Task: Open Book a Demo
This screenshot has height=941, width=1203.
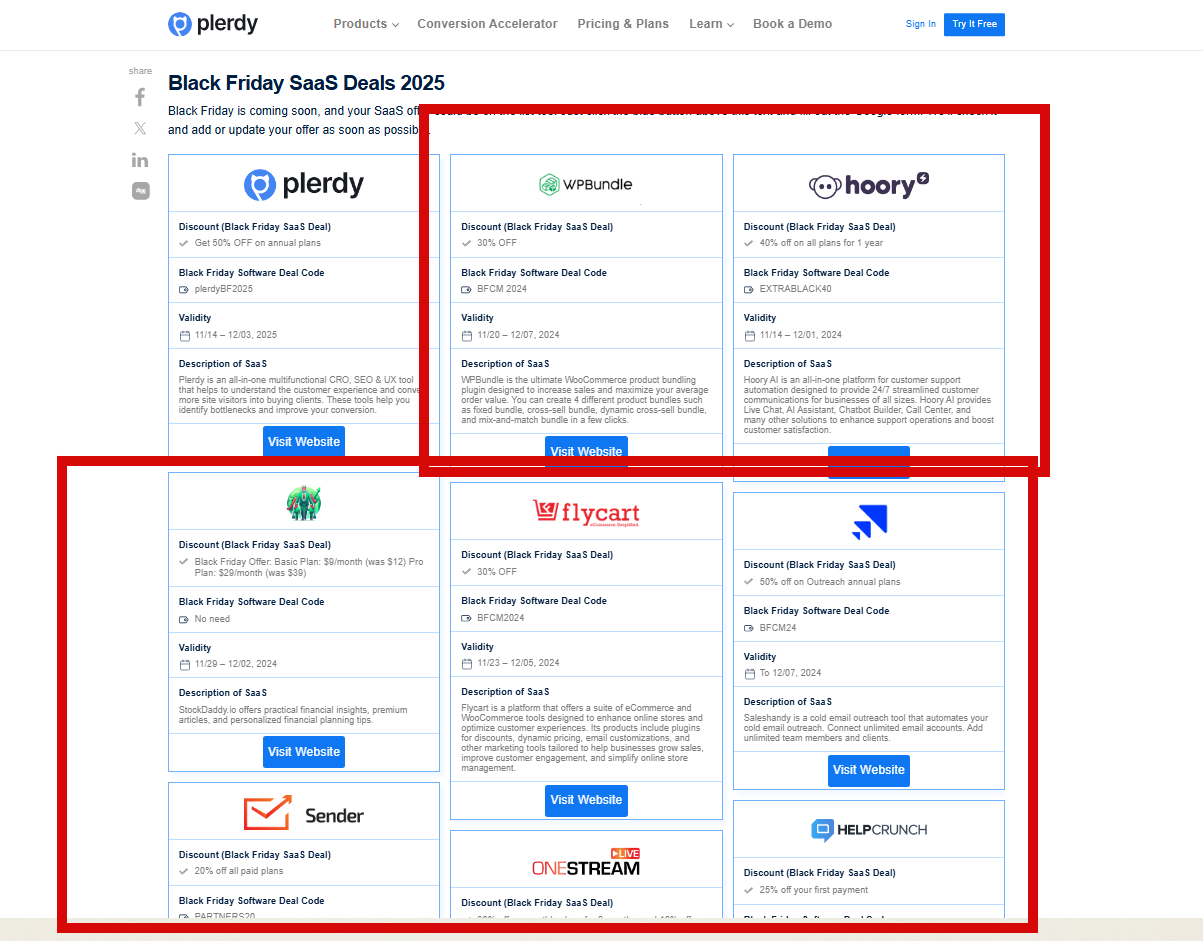Action: [x=792, y=24]
